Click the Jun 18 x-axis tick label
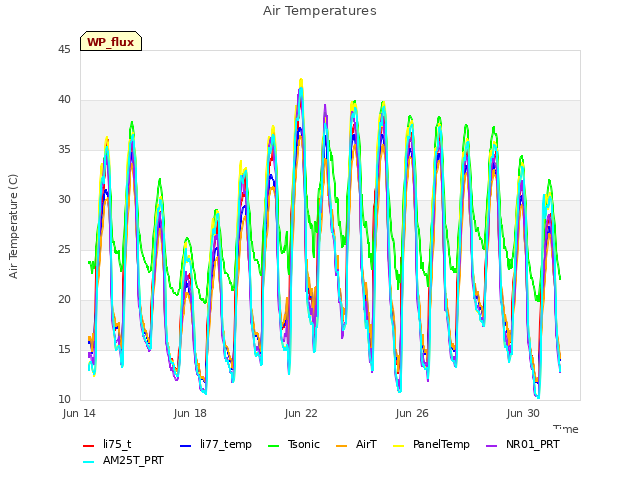The image size is (640, 480). [x=190, y=413]
